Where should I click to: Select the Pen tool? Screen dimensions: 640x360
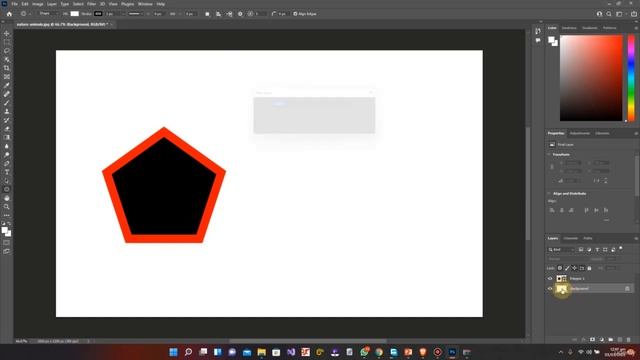[7, 163]
